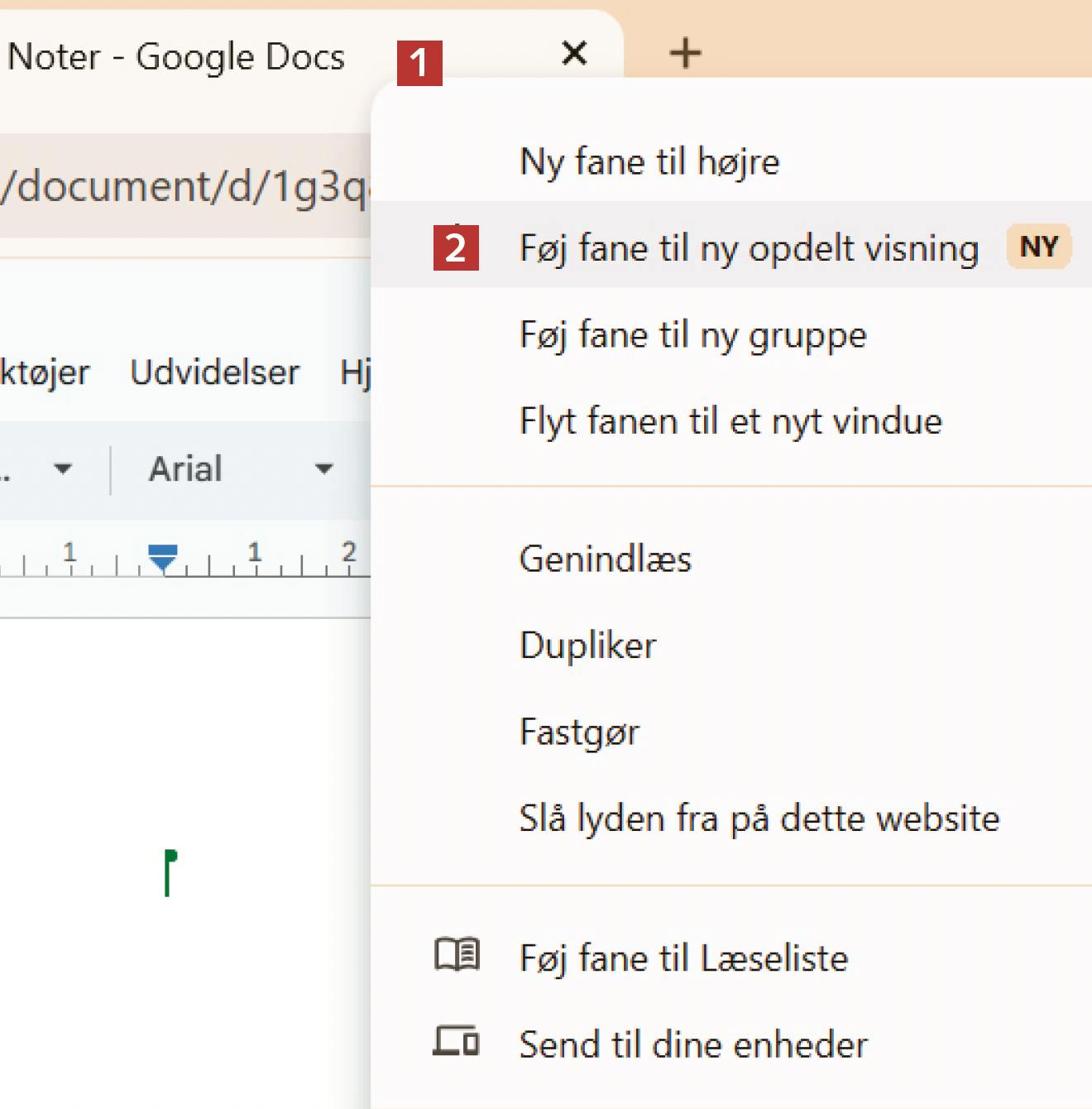Screen dimensions: 1092x1109
Task: Click the blue indent marker on ruler
Action: (x=163, y=556)
